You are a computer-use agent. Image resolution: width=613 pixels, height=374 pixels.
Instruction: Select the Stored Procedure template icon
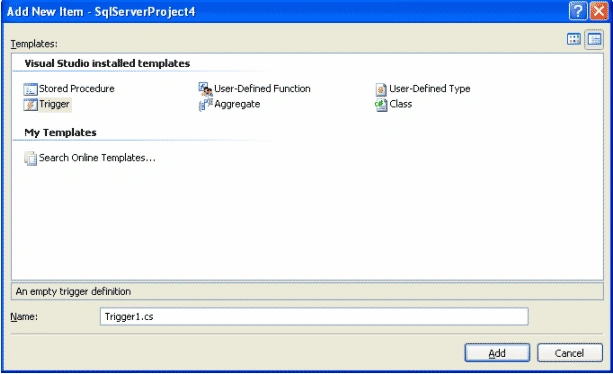pos(30,89)
